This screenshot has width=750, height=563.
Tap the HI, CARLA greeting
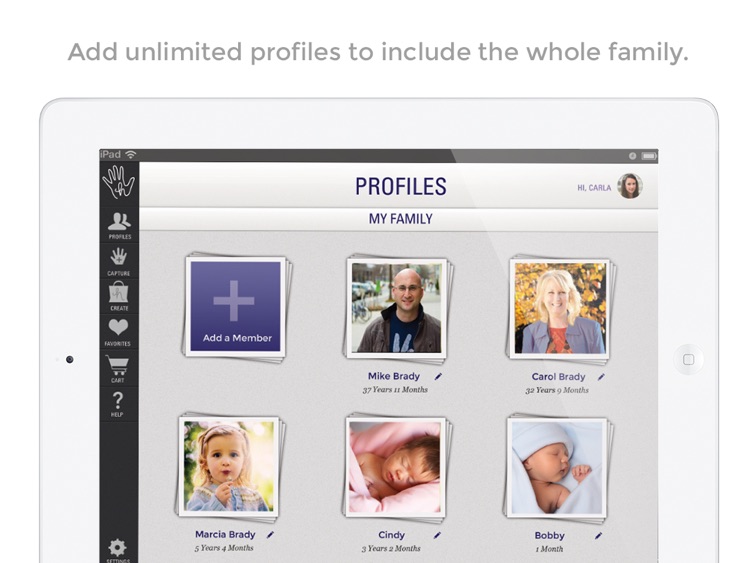pyautogui.click(x=594, y=188)
